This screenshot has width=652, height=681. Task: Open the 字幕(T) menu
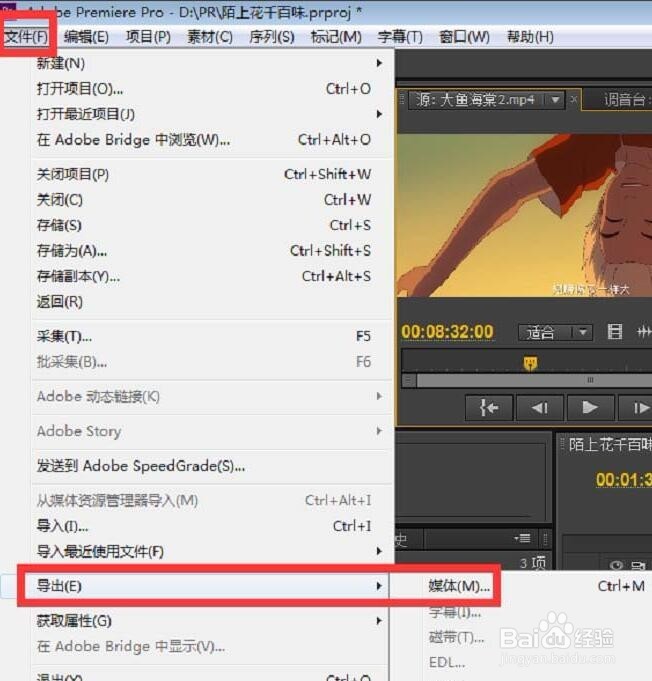coord(400,36)
